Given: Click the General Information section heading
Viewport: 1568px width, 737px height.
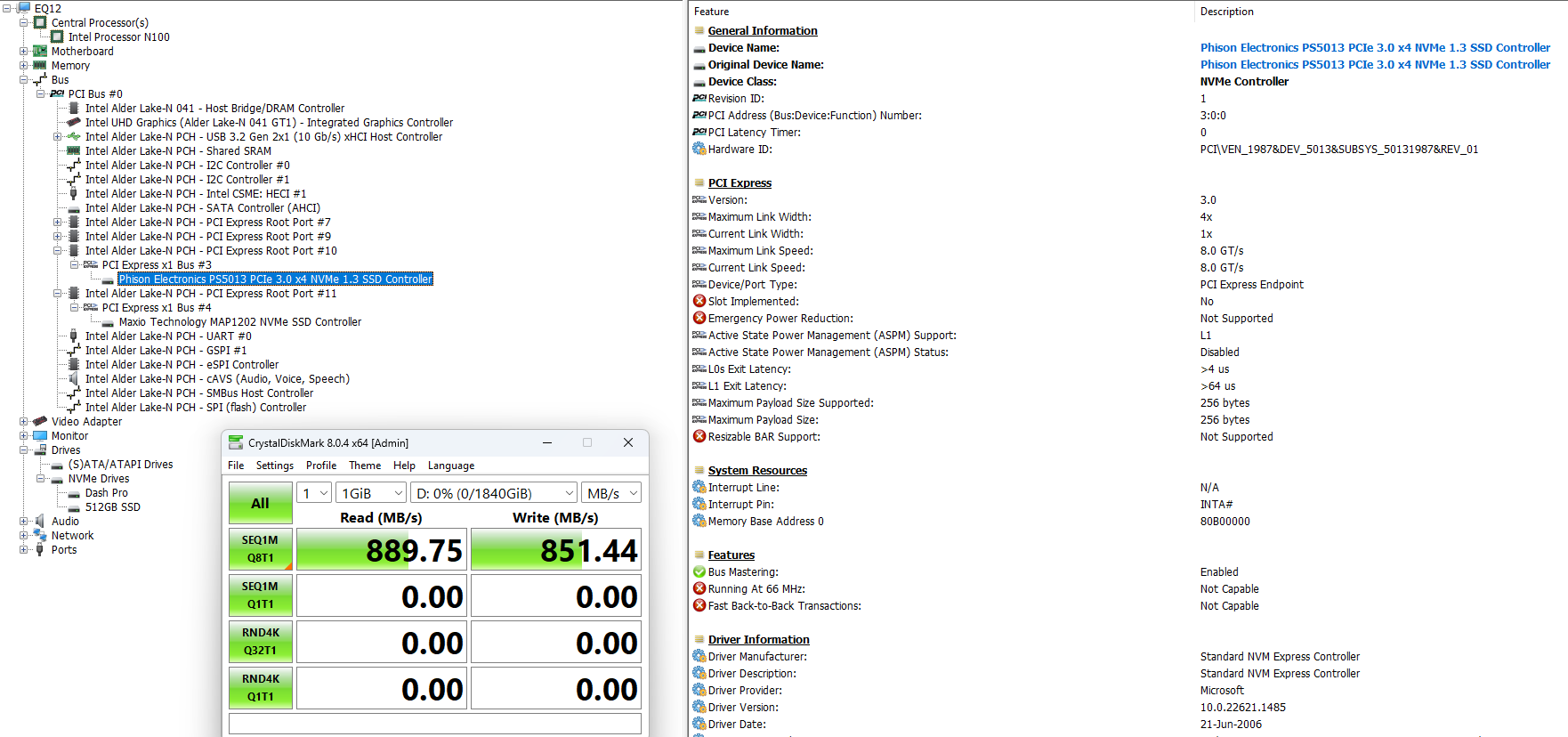Looking at the screenshot, I should coord(763,30).
